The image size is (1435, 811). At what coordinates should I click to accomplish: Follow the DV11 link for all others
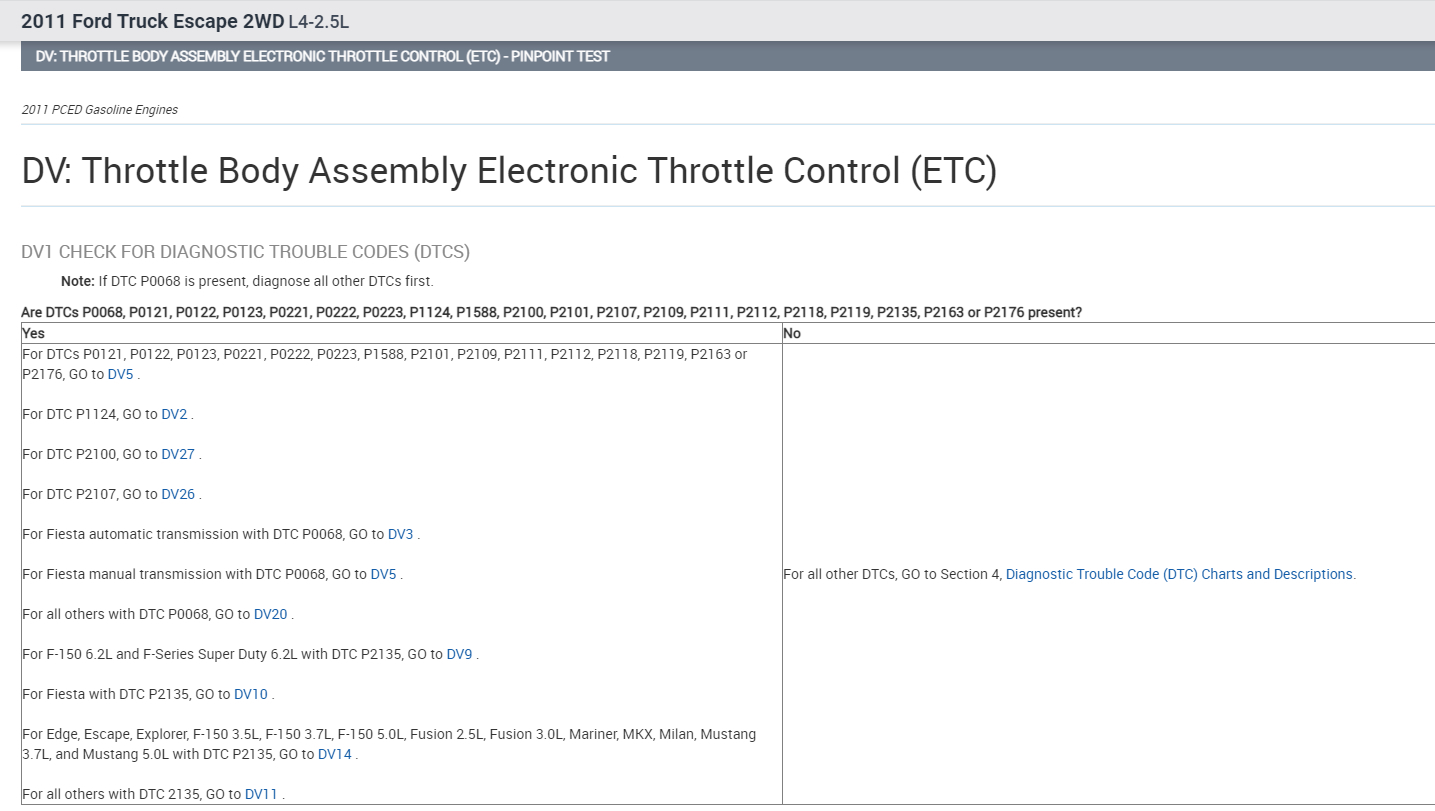[x=261, y=794]
